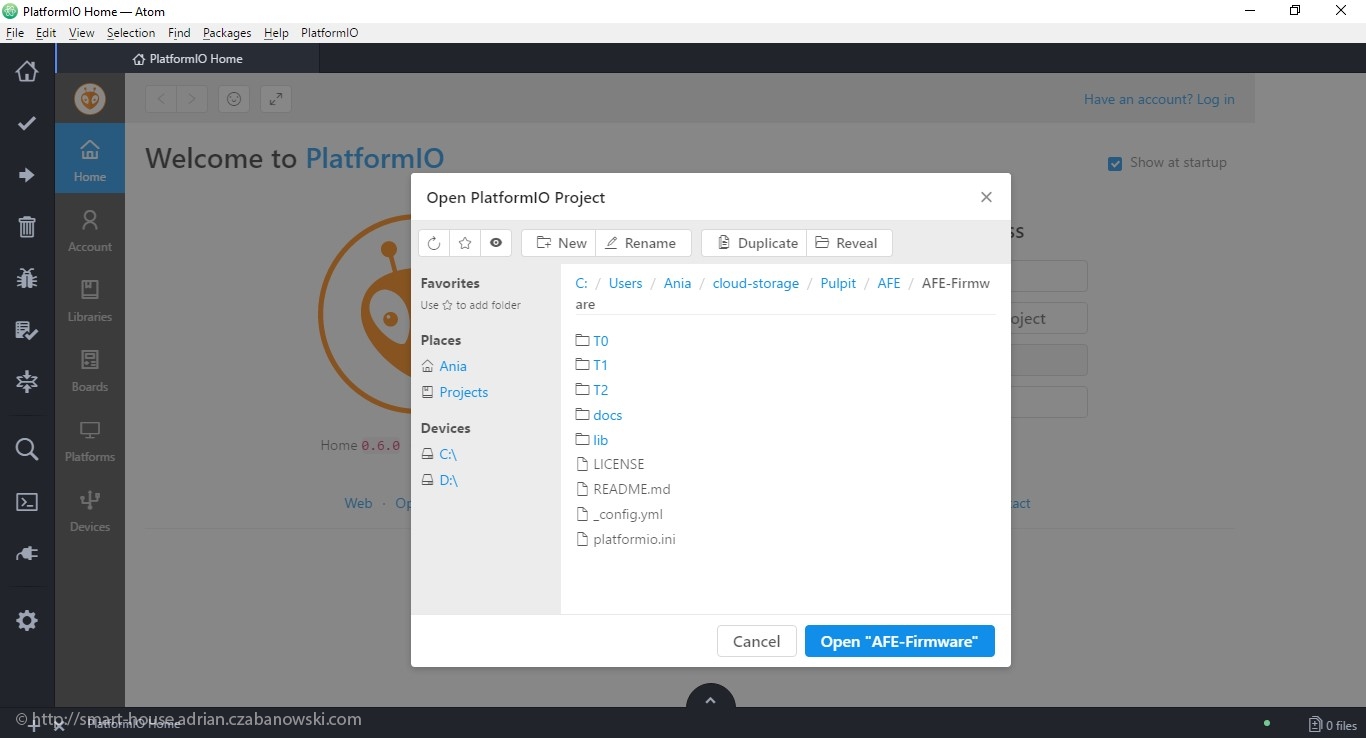Click Have an account? Log in link
1366x738 pixels.
click(x=1159, y=99)
